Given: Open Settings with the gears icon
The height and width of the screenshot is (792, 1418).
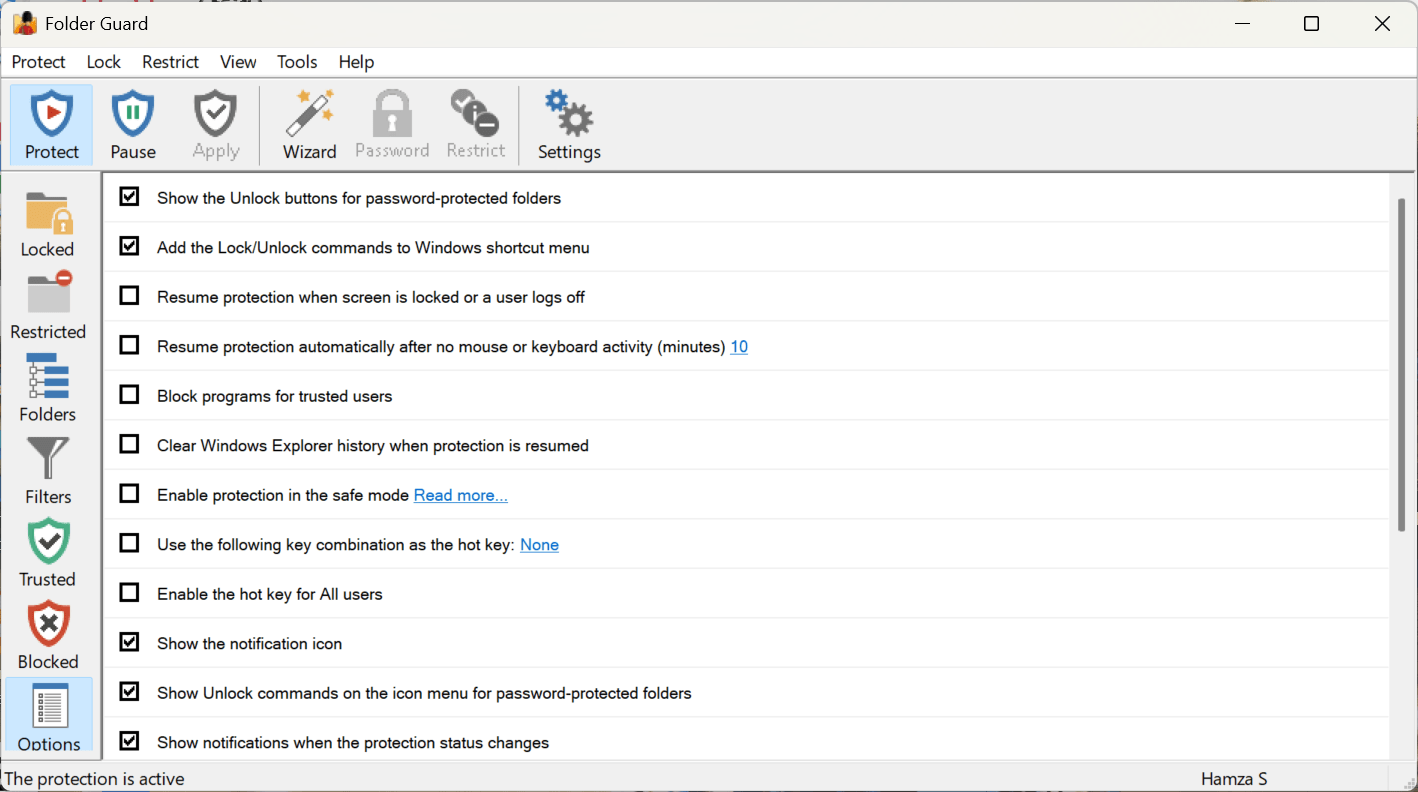Looking at the screenshot, I should (569, 125).
